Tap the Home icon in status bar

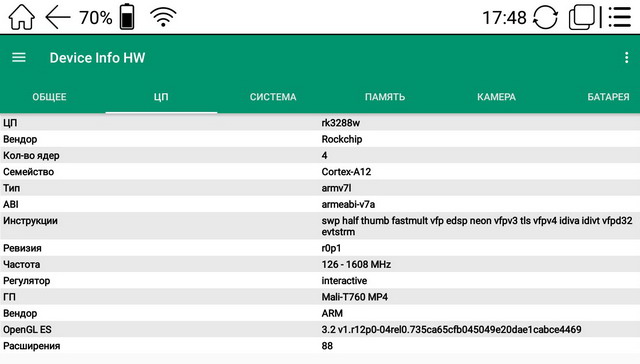(x=21, y=17)
